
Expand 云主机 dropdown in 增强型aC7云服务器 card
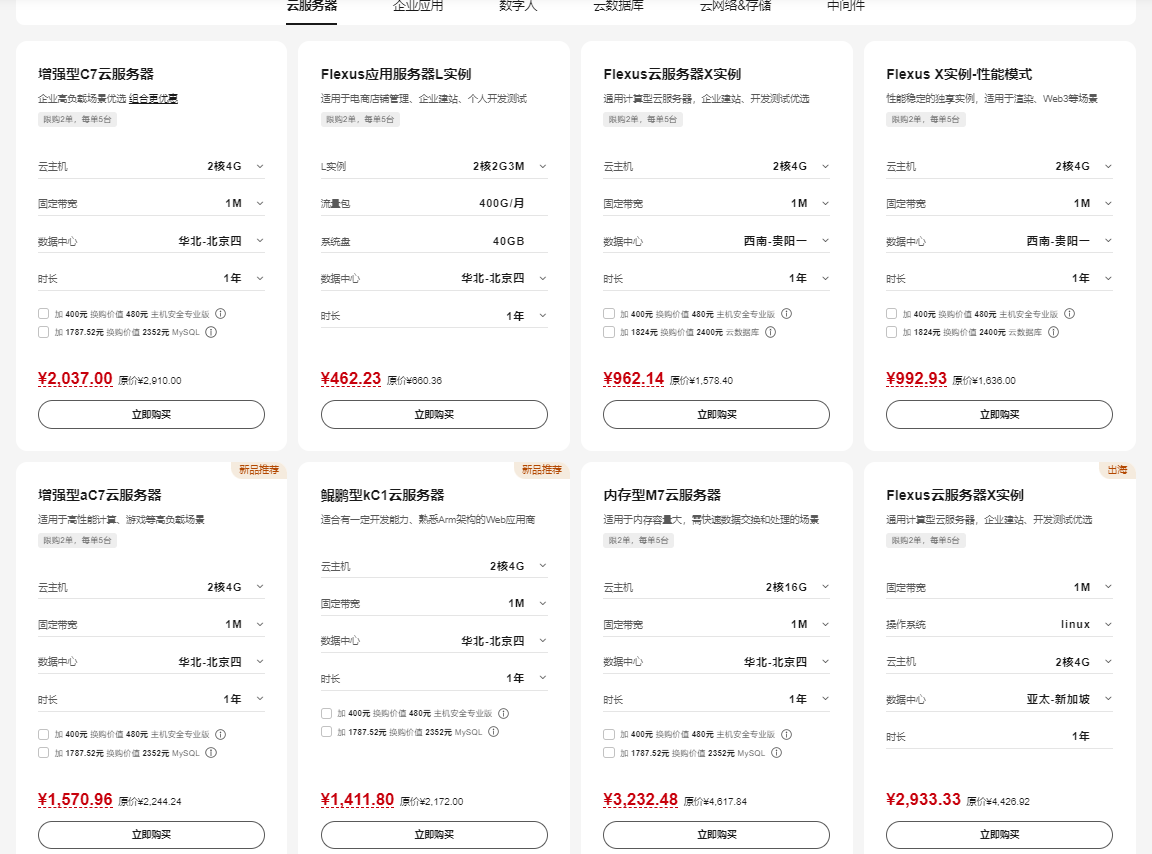tap(151, 587)
